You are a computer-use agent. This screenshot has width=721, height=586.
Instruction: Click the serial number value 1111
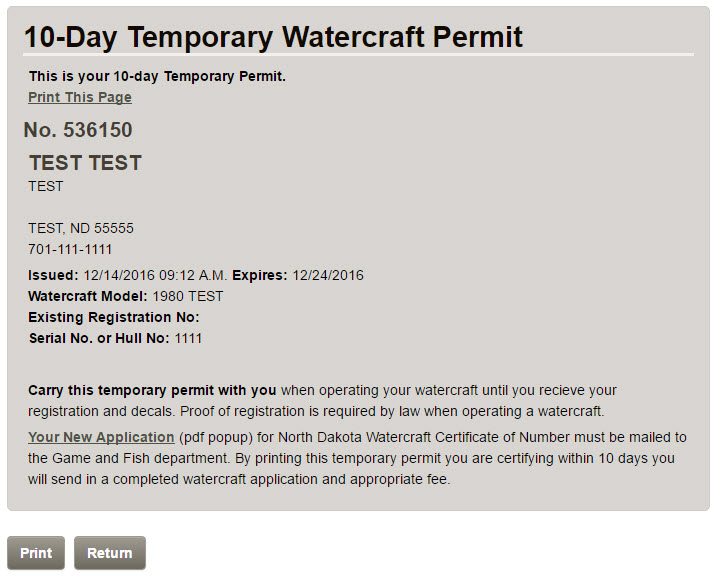point(188,339)
